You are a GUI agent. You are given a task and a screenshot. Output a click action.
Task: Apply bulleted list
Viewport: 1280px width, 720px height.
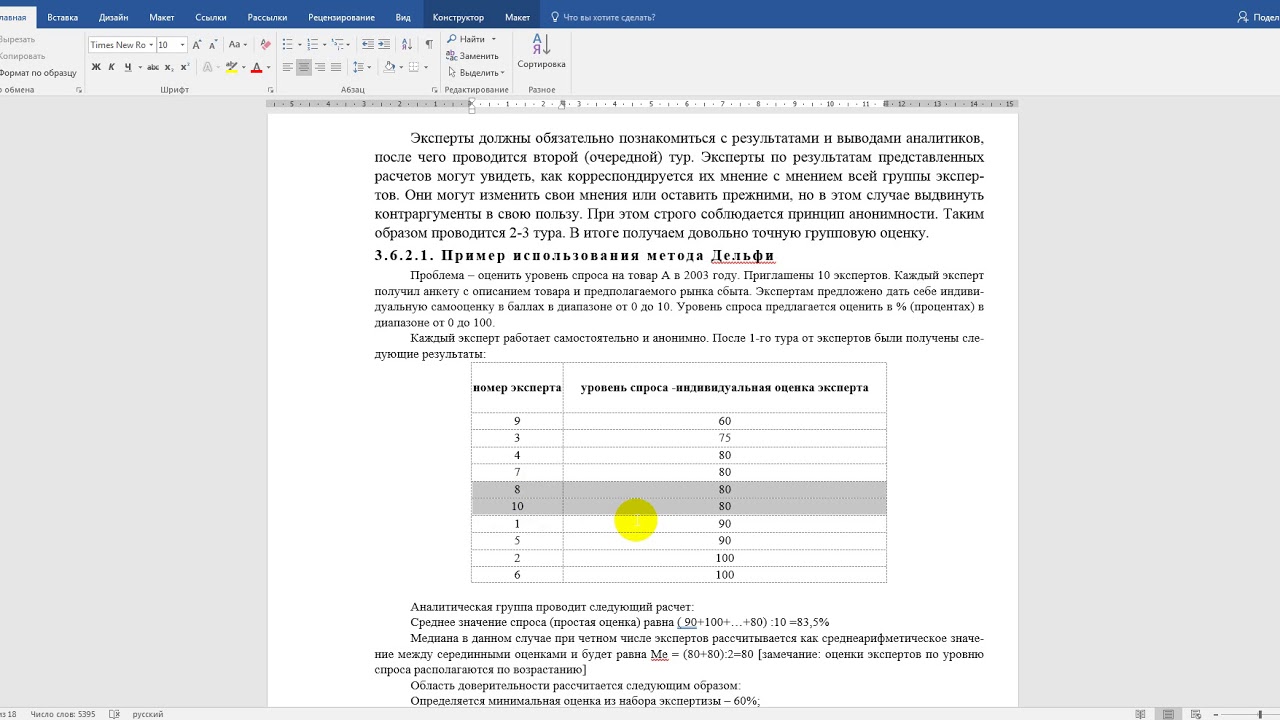click(287, 45)
